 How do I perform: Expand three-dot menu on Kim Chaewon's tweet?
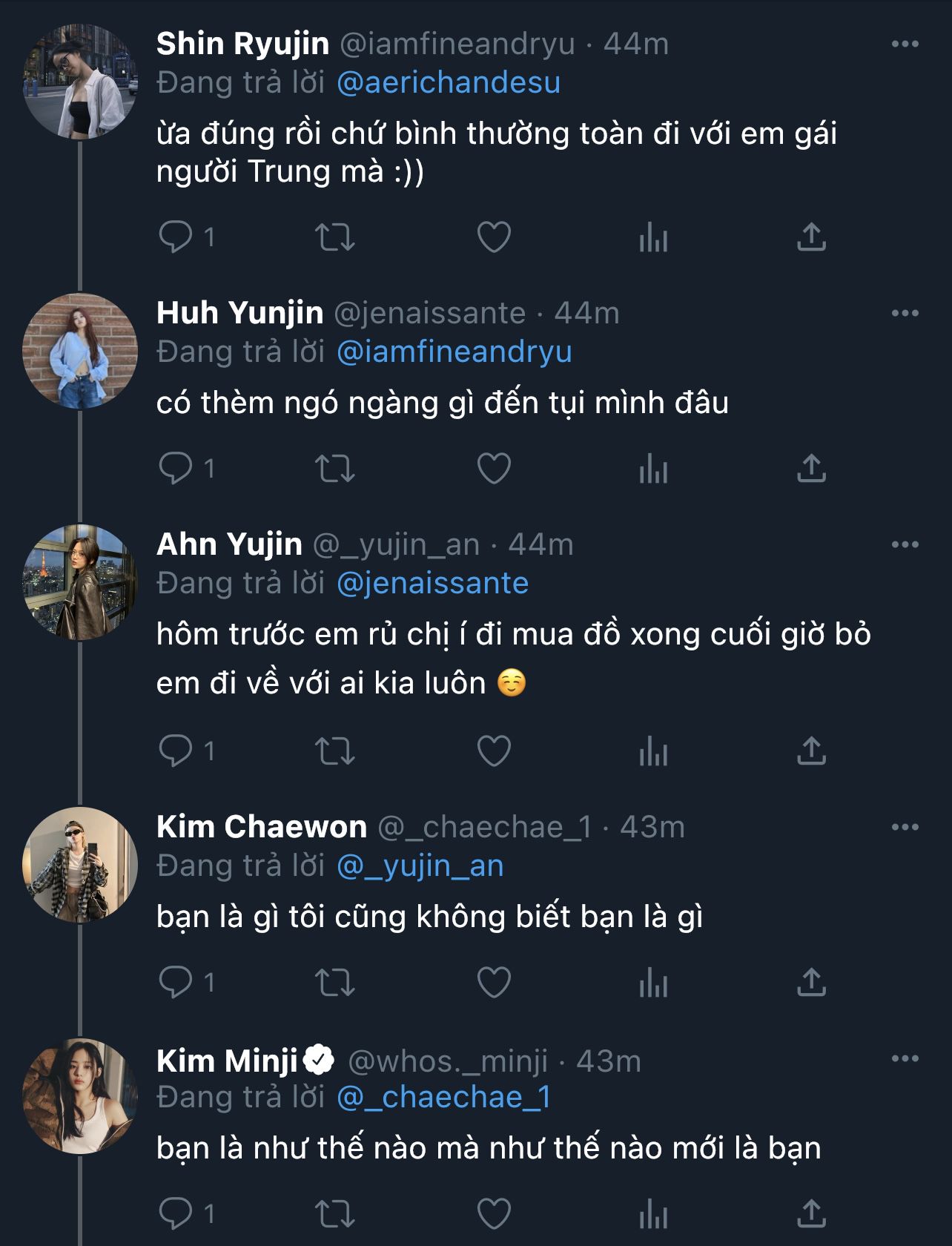coord(905,827)
